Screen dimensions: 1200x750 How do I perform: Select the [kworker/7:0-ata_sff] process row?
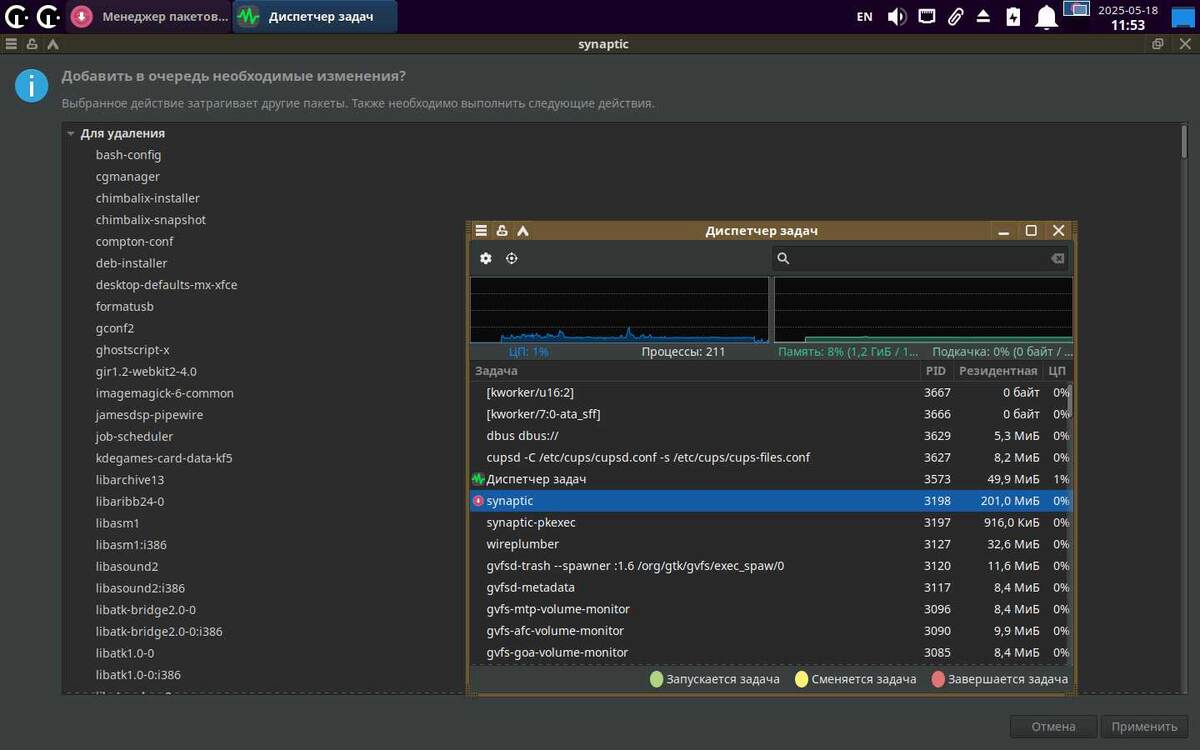(x=769, y=414)
